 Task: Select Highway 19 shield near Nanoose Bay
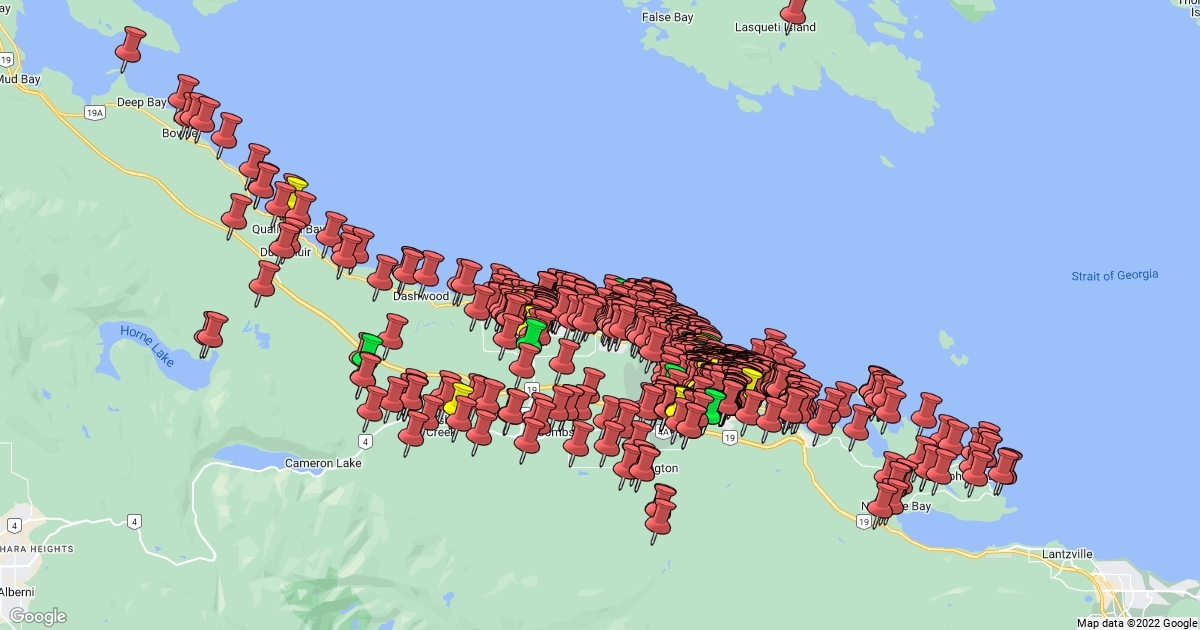pos(863,521)
